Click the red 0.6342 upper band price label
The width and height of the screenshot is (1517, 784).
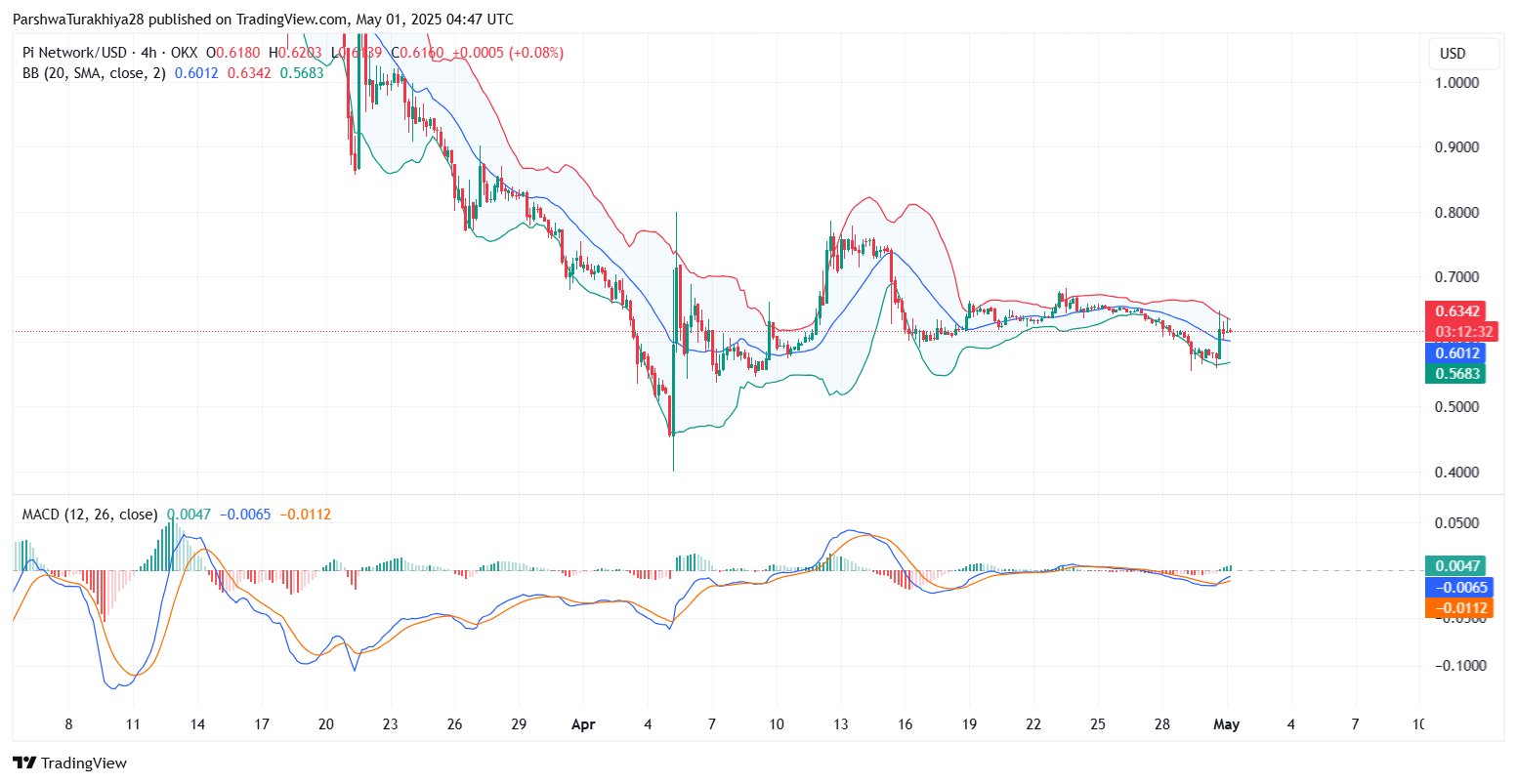click(x=1457, y=311)
